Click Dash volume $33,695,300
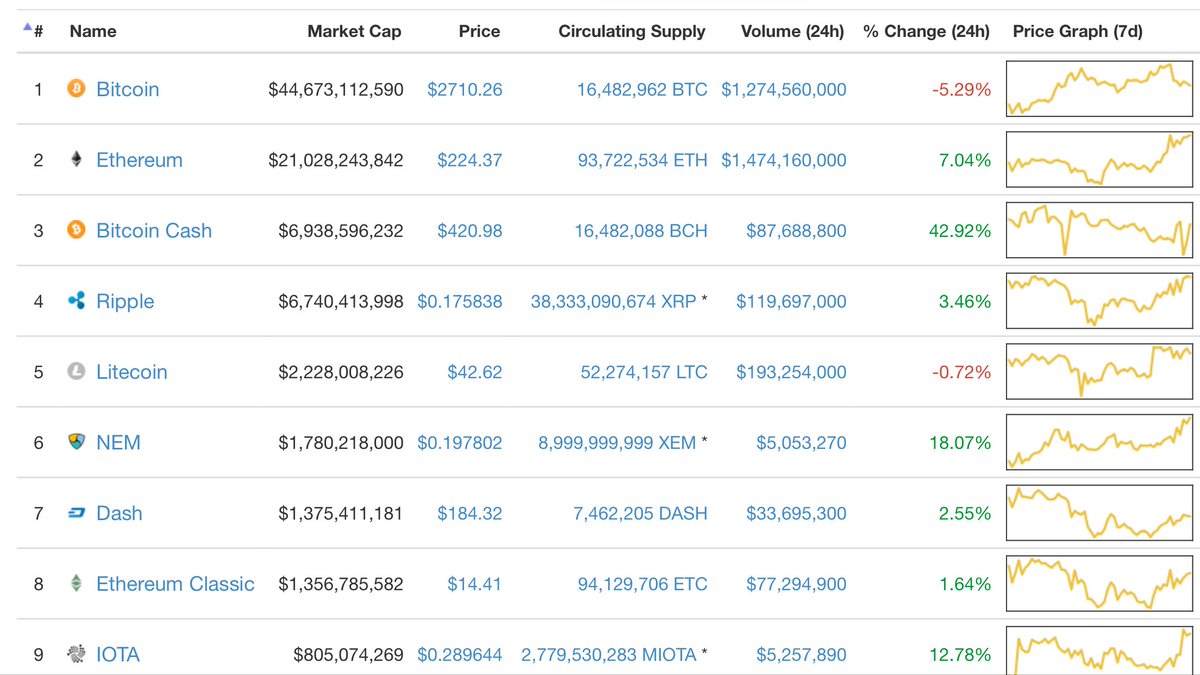This screenshot has height=675, width=1200. (x=796, y=513)
